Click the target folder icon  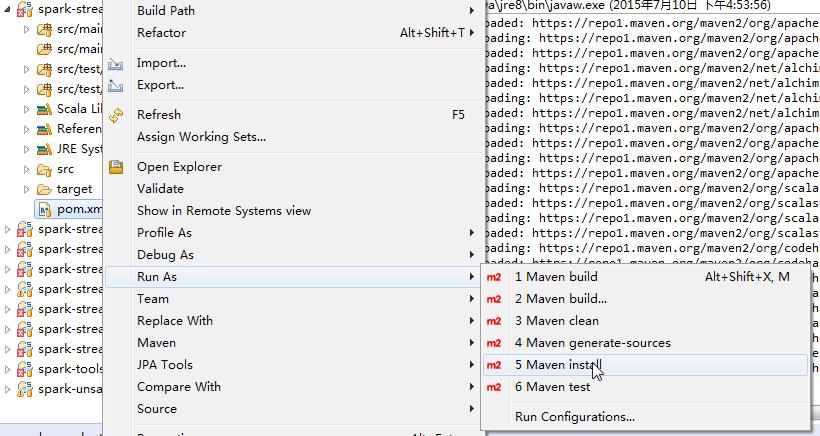point(44,189)
